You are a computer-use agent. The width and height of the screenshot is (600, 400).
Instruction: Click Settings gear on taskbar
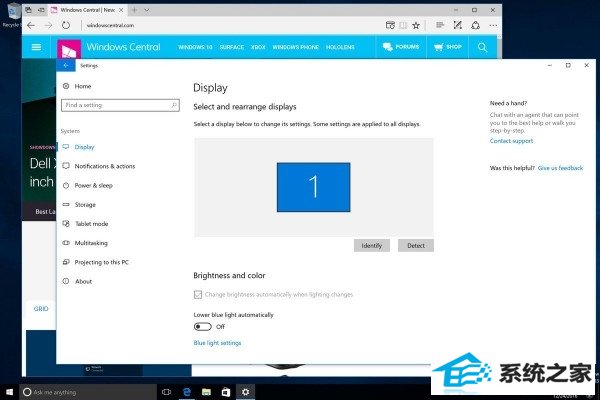point(245,392)
